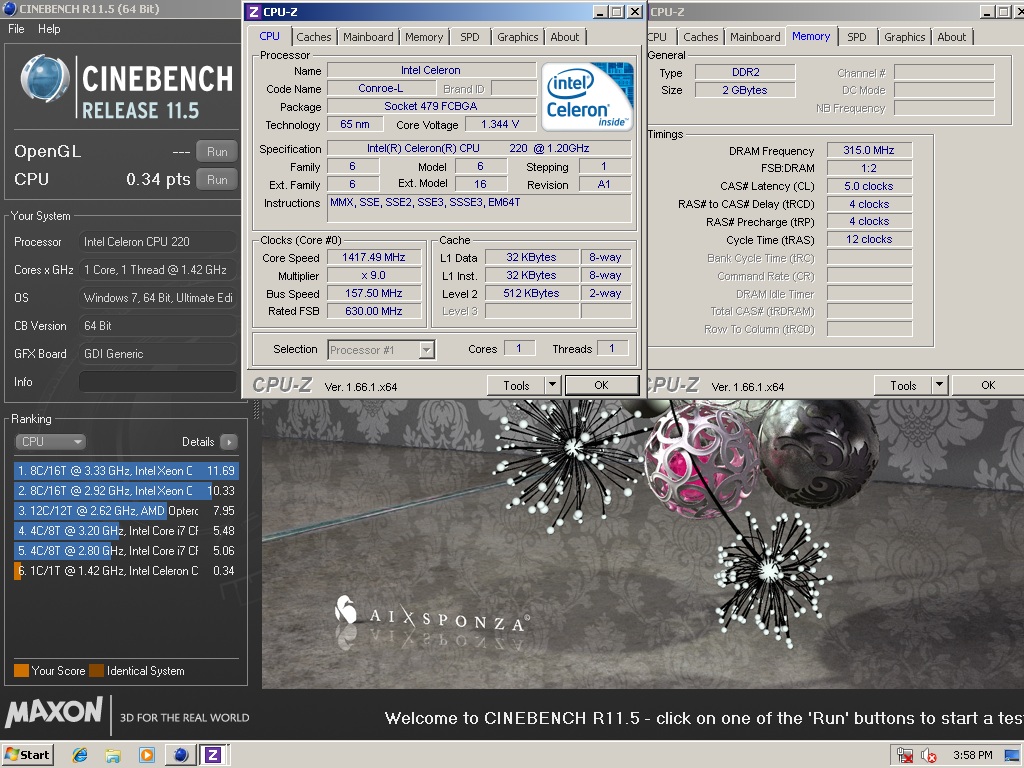Launch Windows Media Player from taskbar
1024x768 pixels.
(147, 755)
